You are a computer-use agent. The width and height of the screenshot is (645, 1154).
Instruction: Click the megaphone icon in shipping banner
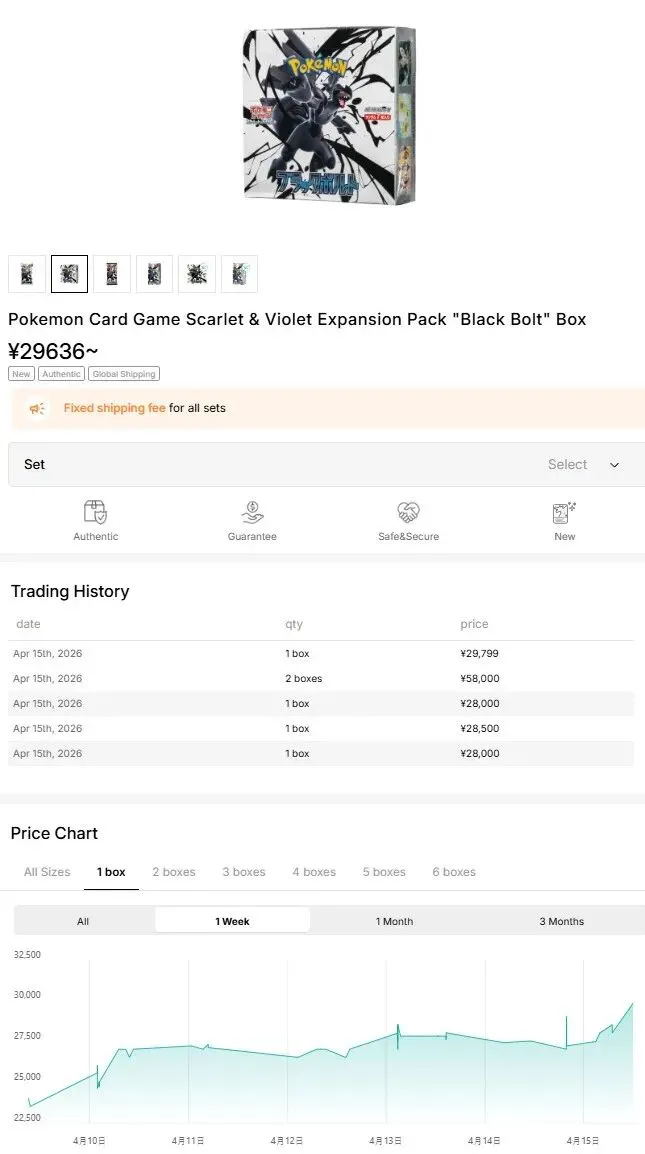coord(37,408)
